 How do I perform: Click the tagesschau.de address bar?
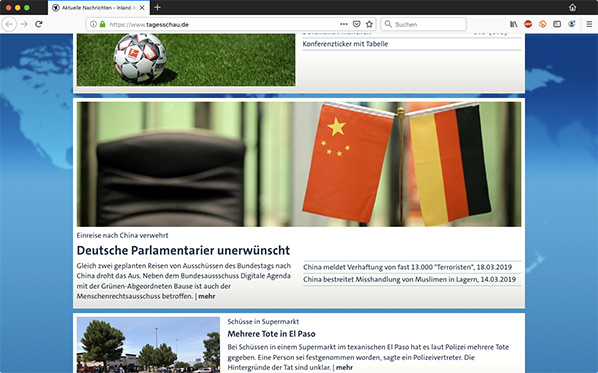coord(214,24)
